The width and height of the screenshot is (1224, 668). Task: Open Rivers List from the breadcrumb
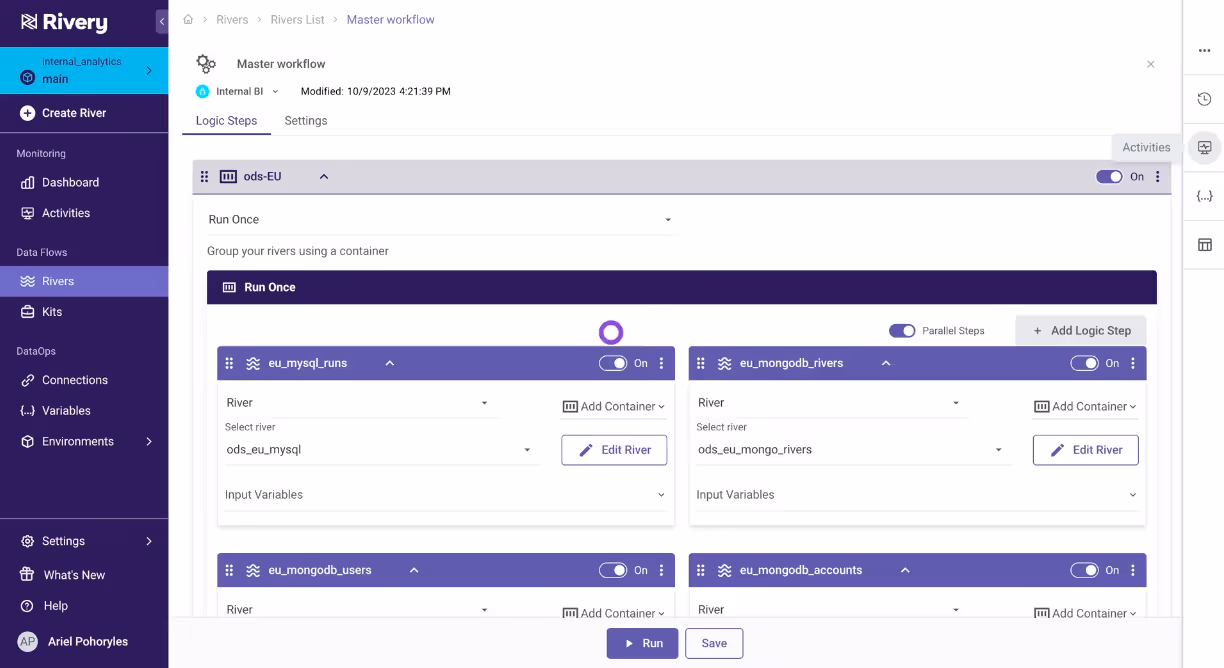coord(297,19)
